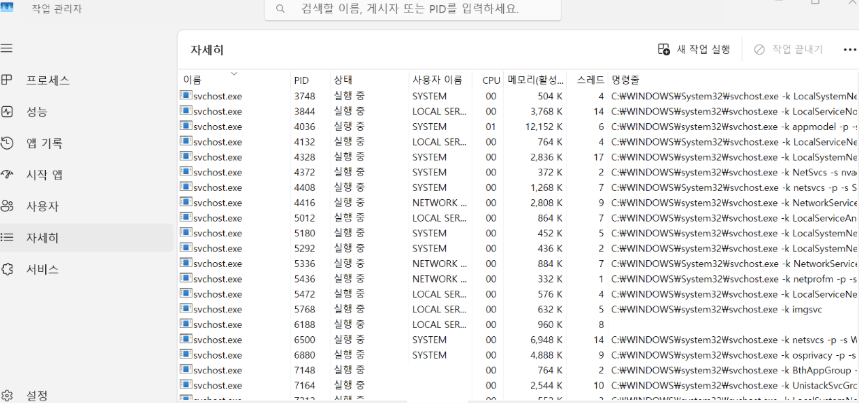
Task: Select the PID 5336 cell
Action: click(305, 263)
